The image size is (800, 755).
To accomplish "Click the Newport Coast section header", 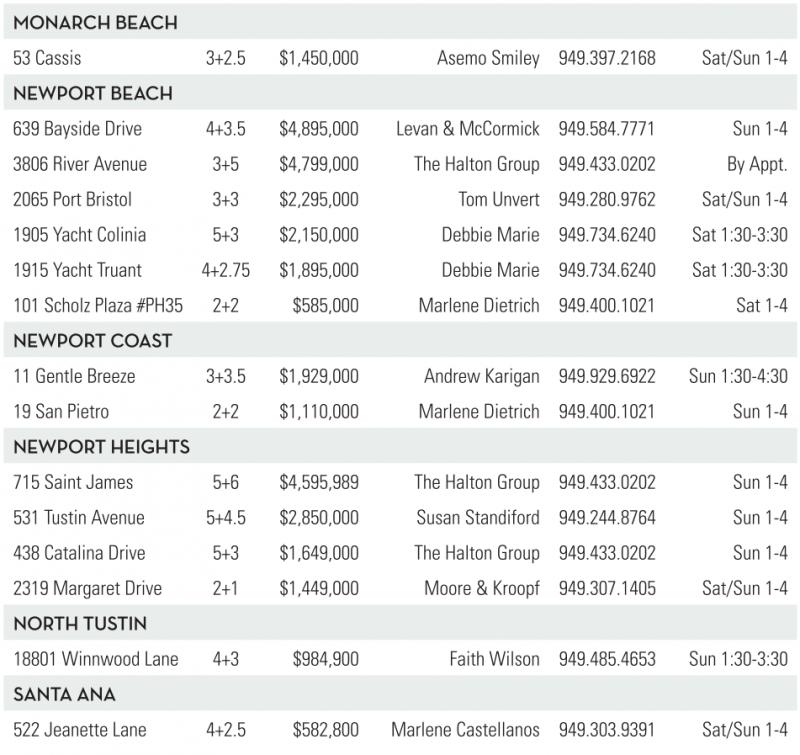I will click(x=94, y=341).
